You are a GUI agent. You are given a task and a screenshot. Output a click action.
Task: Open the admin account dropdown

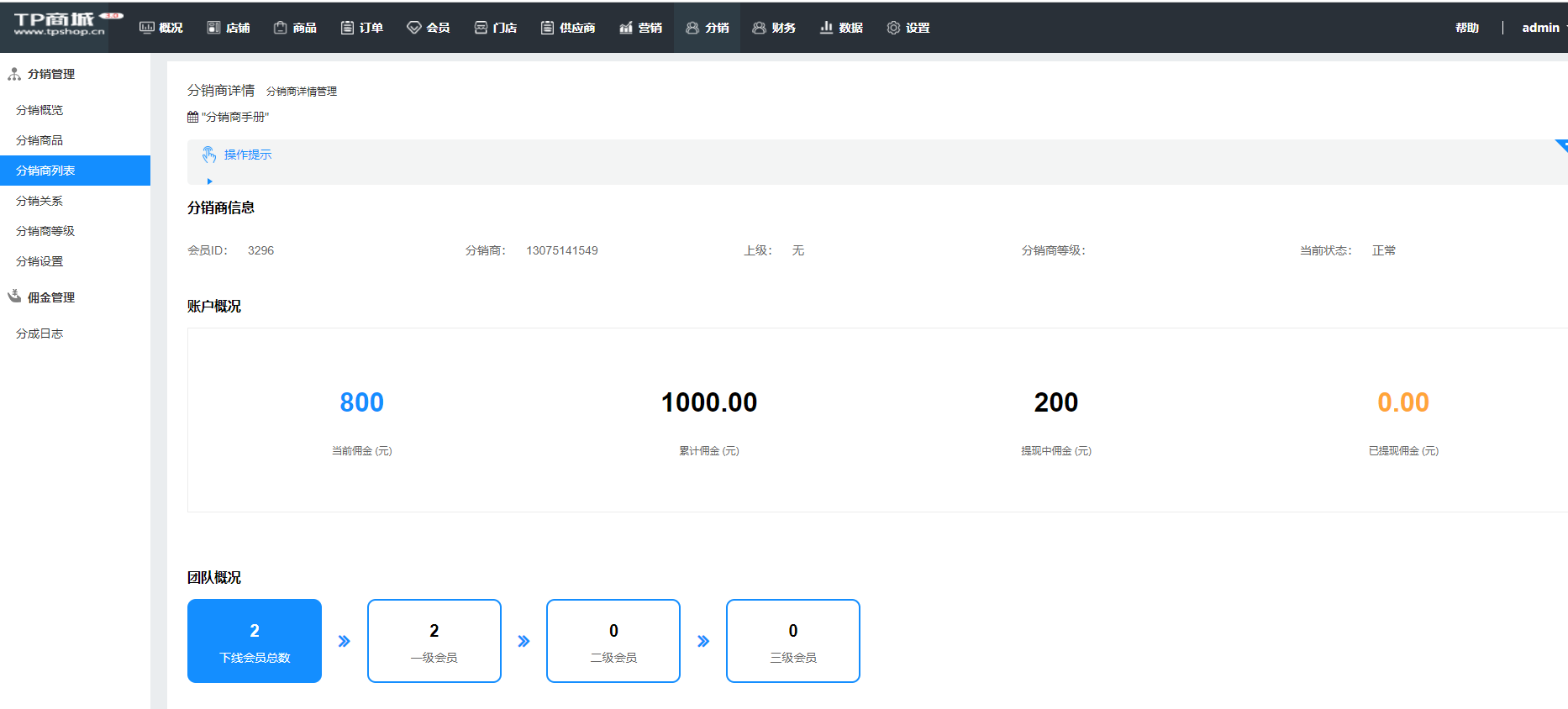[x=1544, y=28]
